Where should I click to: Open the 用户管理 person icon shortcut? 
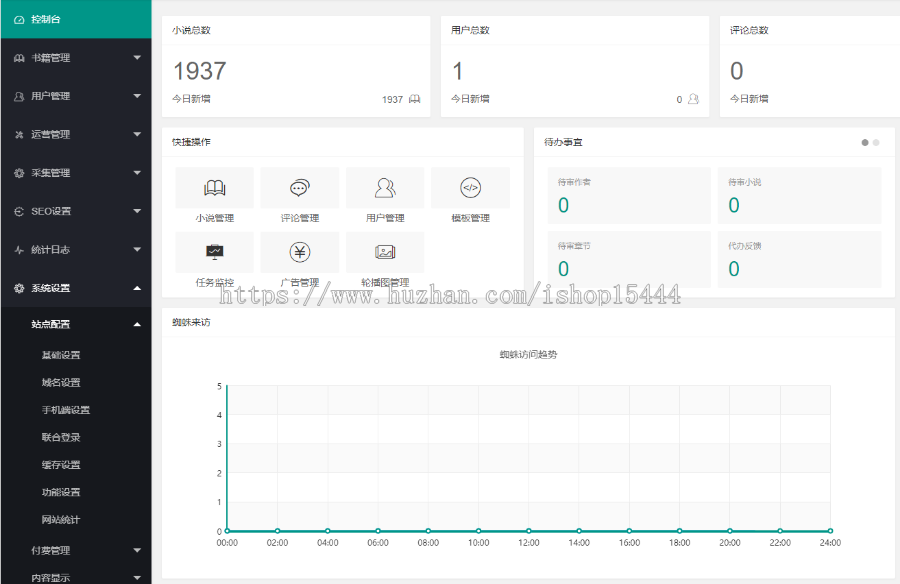point(385,188)
